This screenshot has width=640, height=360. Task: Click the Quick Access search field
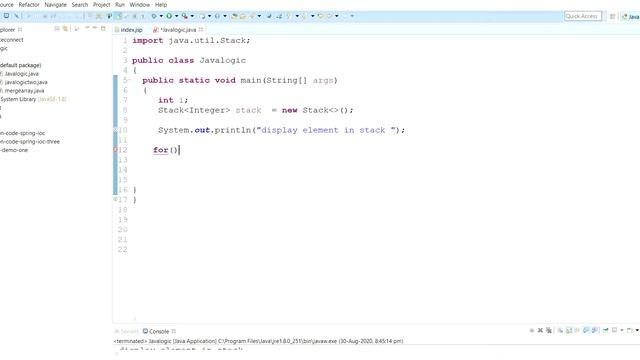point(582,16)
